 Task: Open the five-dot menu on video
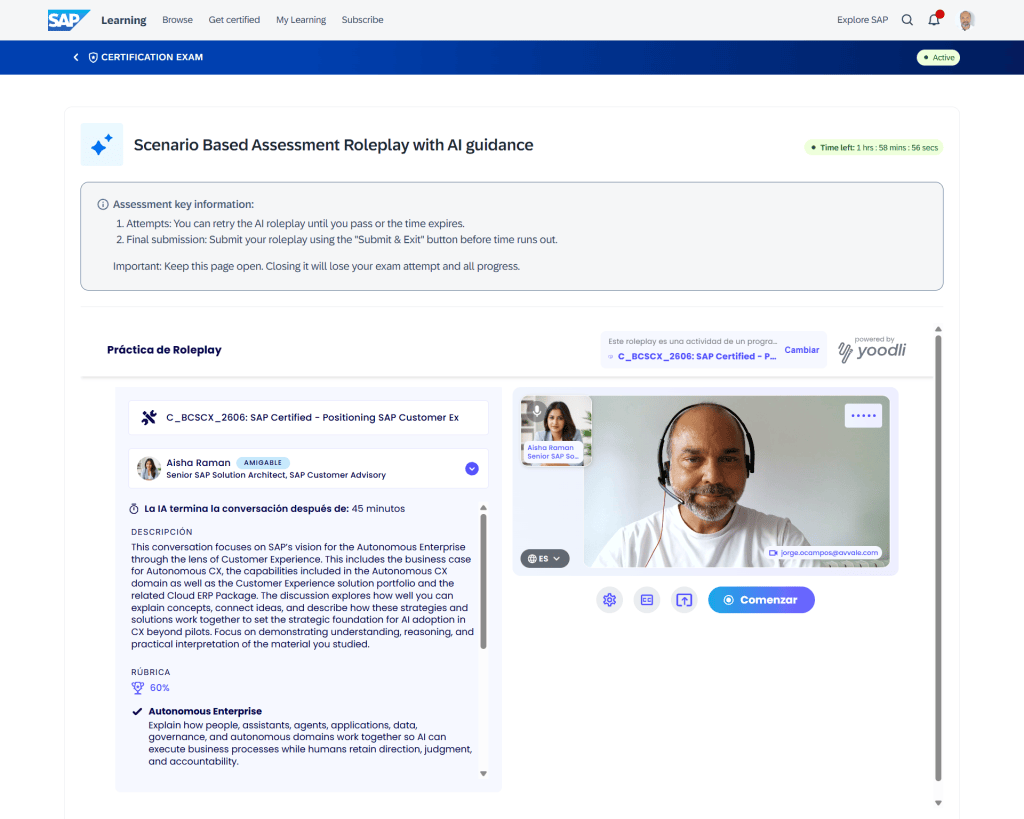(x=863, y=415)
